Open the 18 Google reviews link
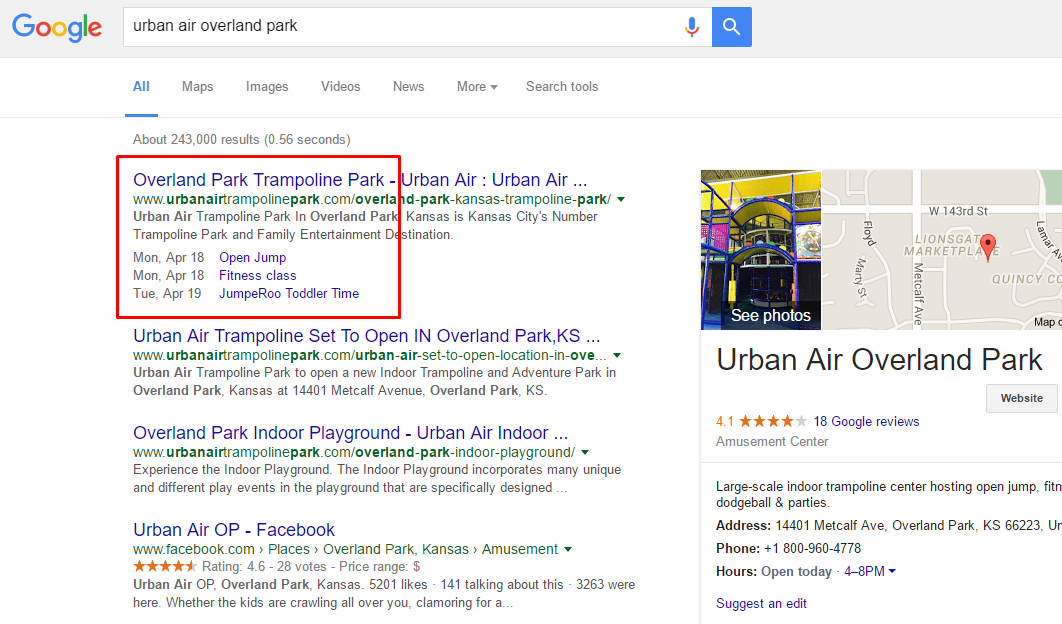Image resolution: width=1062 pixels, height=624 pixels. (866, 422)
